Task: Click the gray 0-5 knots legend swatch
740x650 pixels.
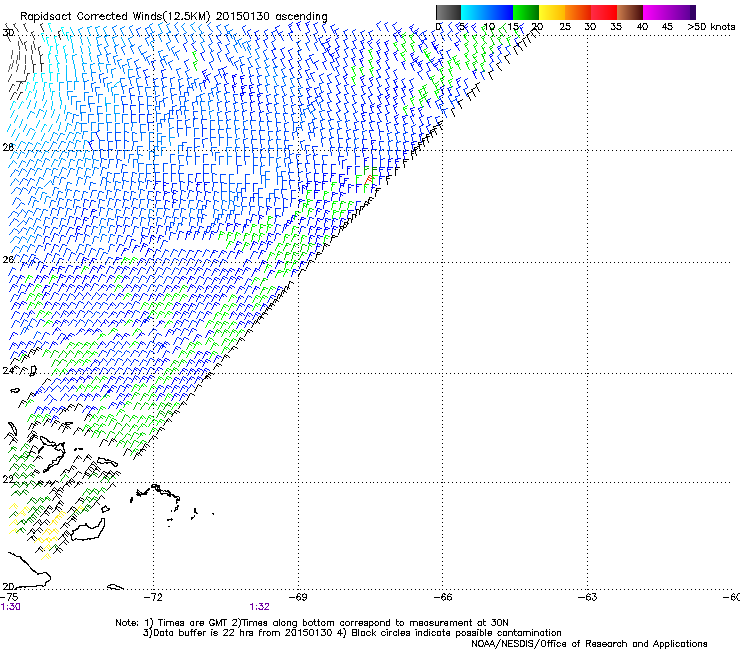Action: click(x=448, y=12)
